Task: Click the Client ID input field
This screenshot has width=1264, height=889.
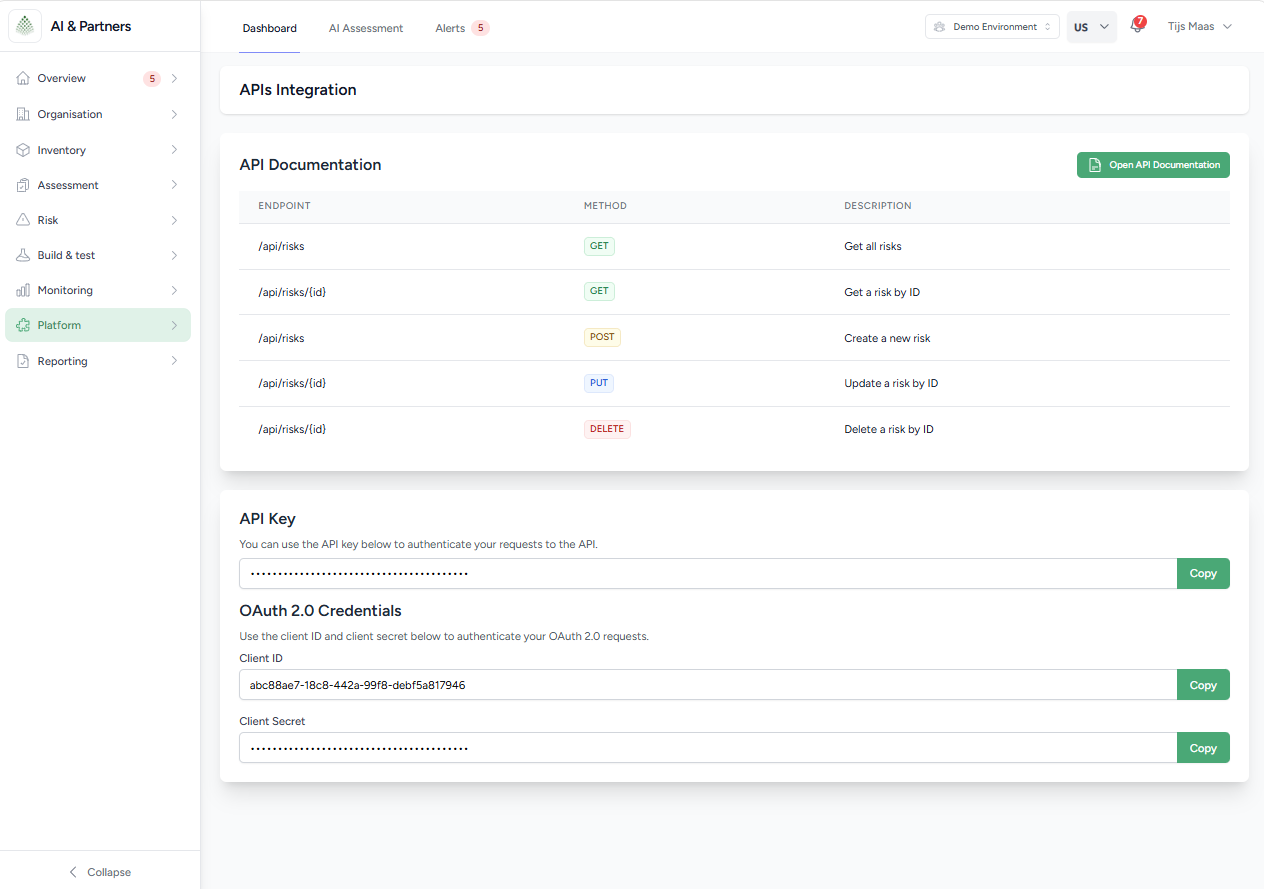Action: 708,685
